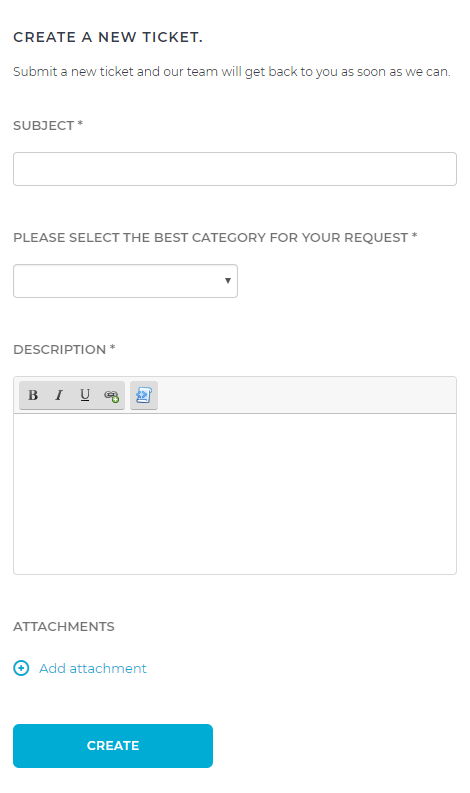470x793 pixels.
Task: Toggle bold formatting in description editor
Action: (x=33, y=395)
